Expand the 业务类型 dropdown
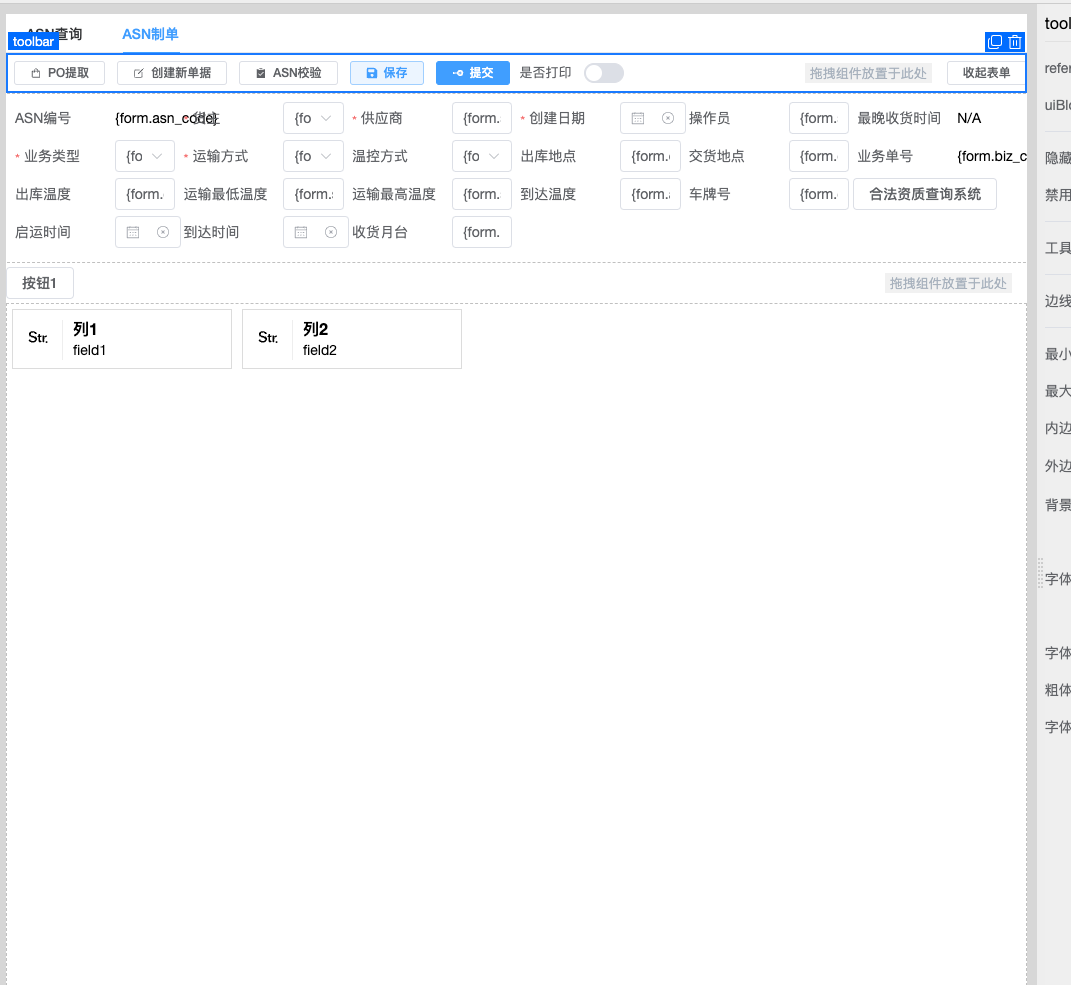The height and width of the screenshot is (985, 1071). [x=145, y=156]
